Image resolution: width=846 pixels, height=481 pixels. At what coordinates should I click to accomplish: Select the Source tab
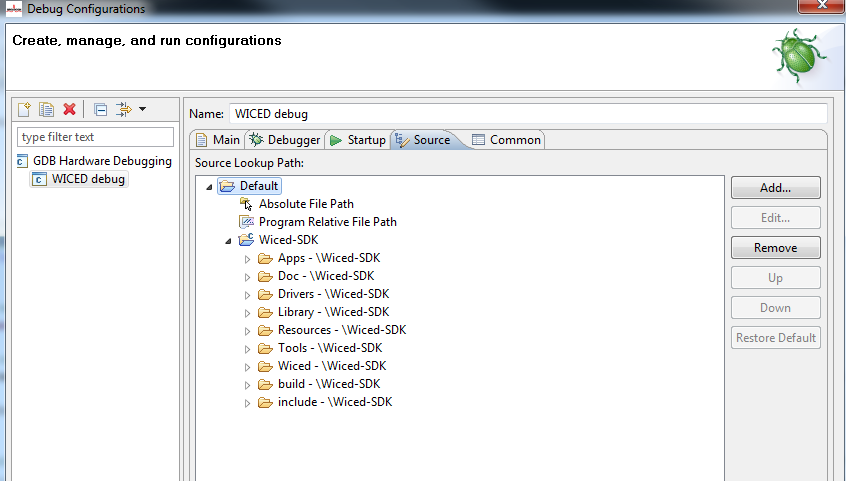424,140
